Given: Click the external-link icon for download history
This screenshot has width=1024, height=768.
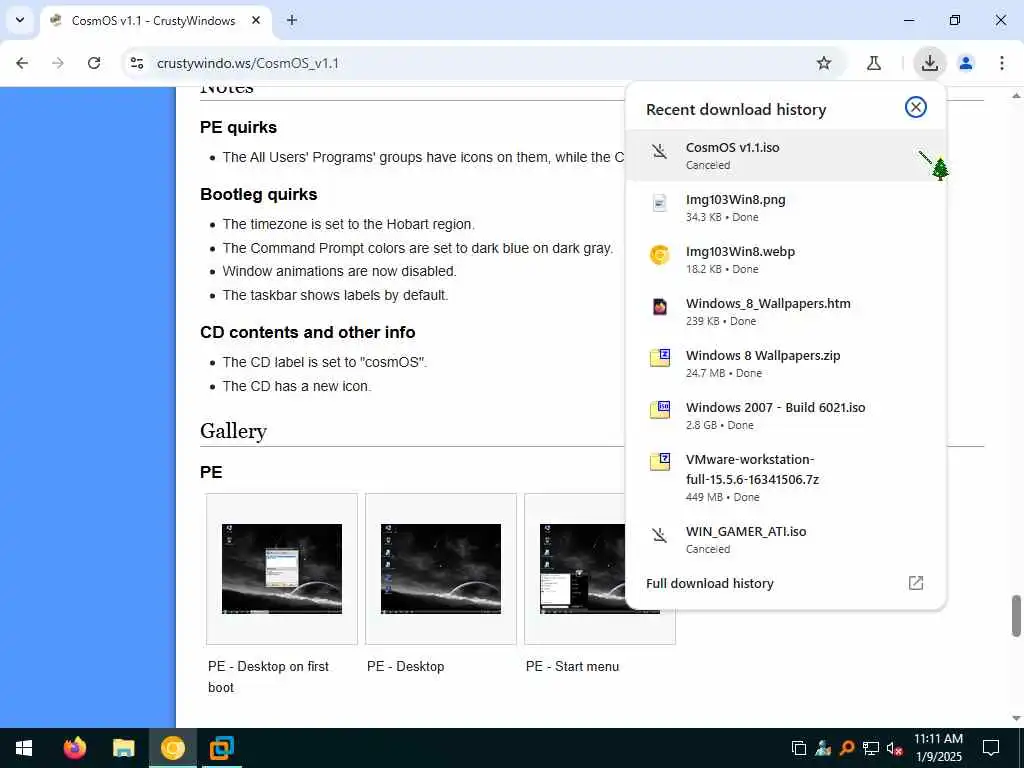Looking at the screenshot, I should tap(916, 583).
